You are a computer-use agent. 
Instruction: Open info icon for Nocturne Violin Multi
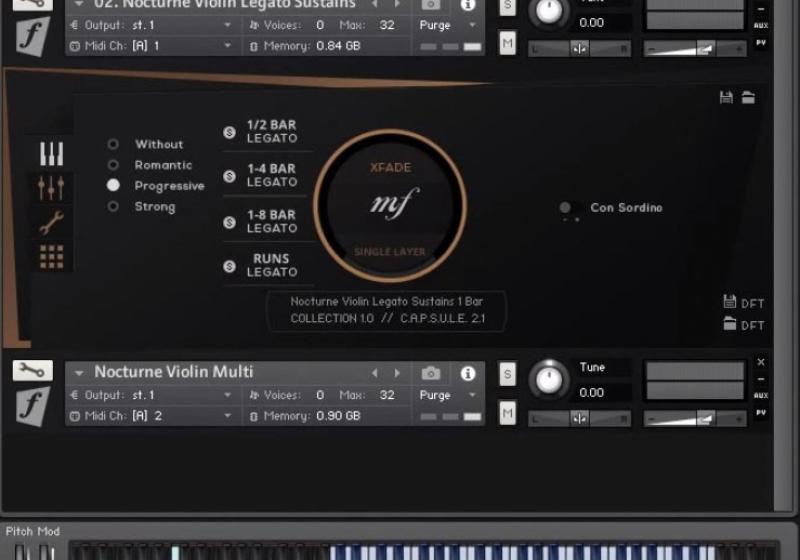tap(467, 373)
